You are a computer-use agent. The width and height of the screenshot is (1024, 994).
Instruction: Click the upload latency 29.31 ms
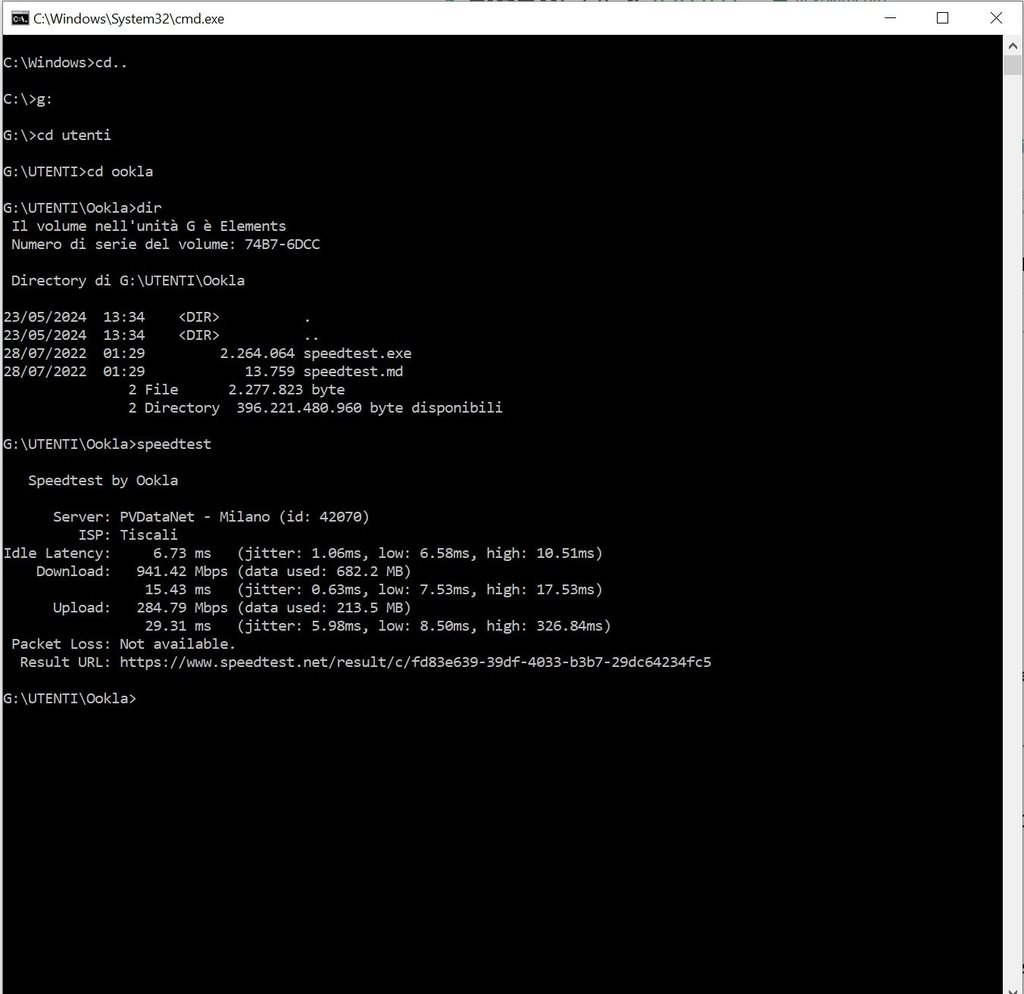pos(178,626)
